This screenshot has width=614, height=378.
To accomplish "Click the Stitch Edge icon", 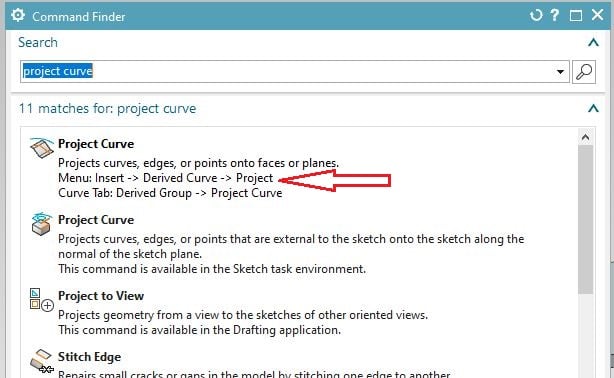I will coord(42,361).
